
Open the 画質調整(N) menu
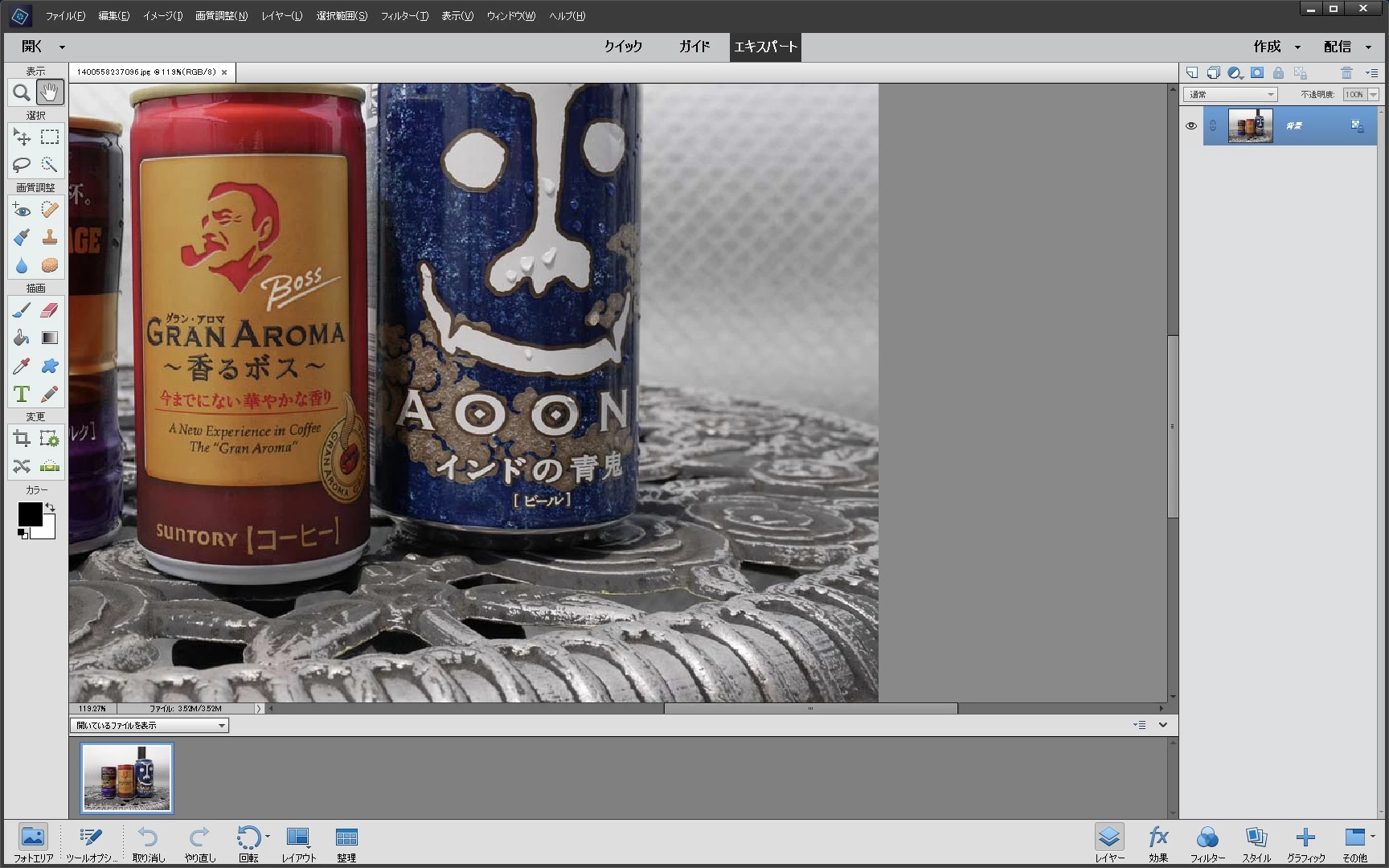221,16
